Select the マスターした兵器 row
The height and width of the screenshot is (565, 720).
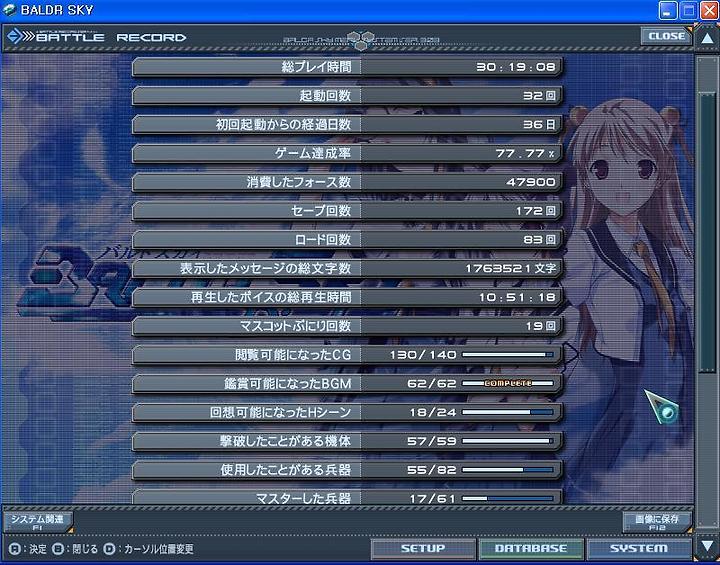347,497
